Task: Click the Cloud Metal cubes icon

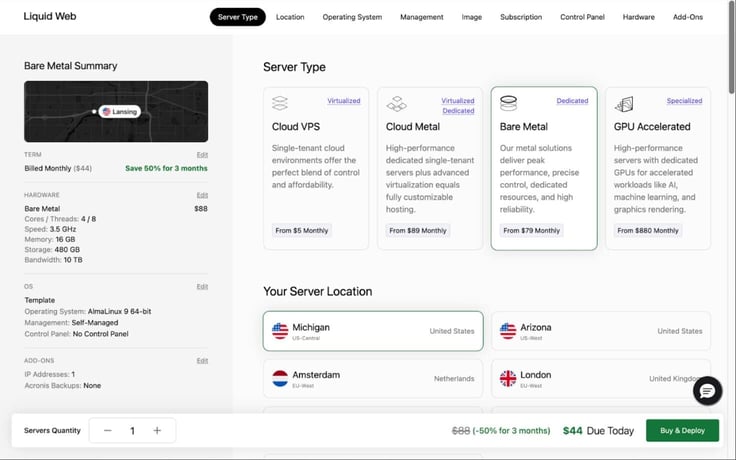Action: tap(397, 104)
